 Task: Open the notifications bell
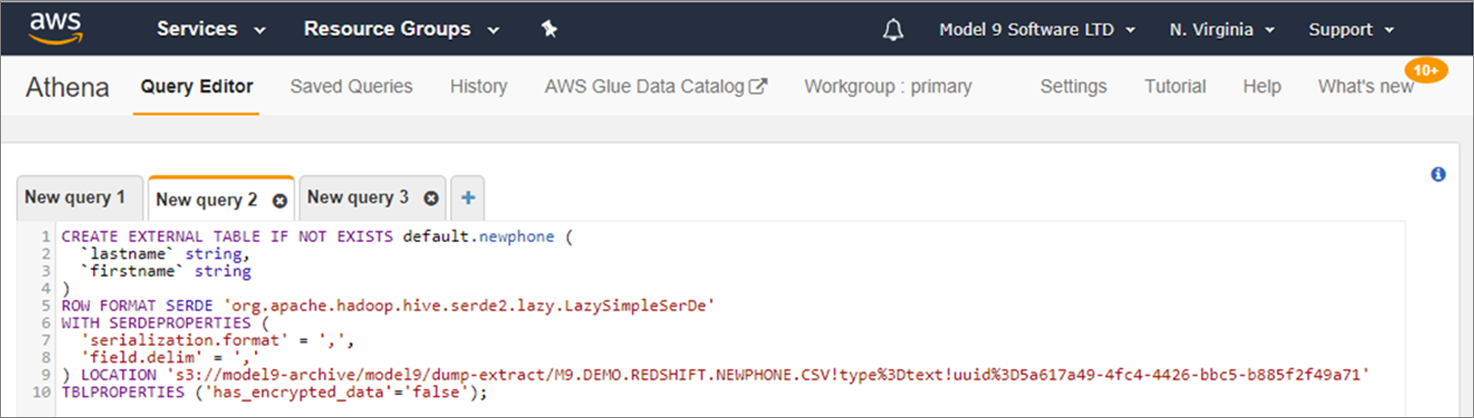point(893,30)
